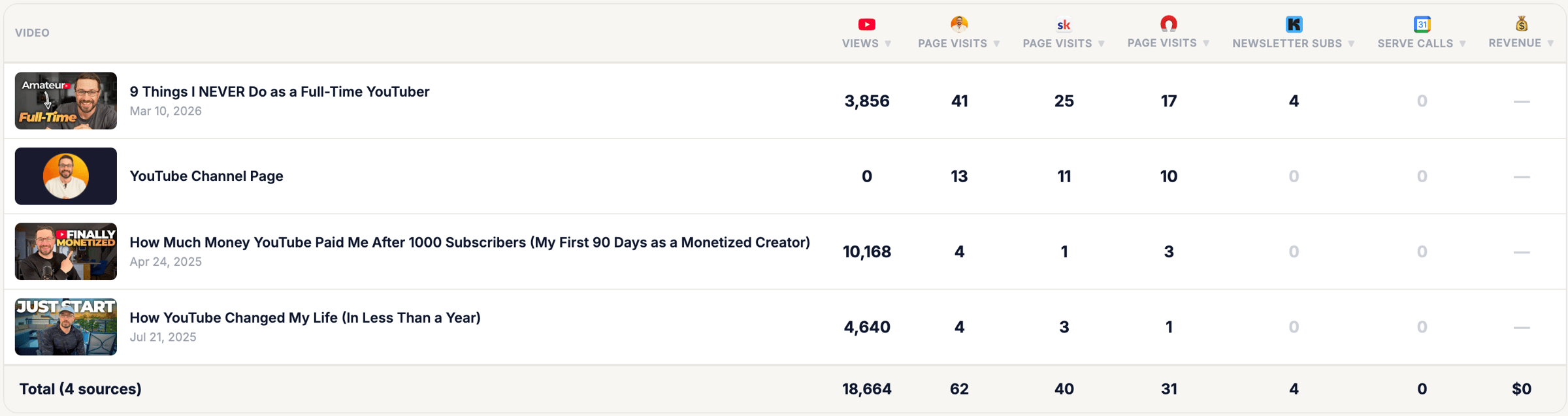Open 'How Much Money YouTube Paid Me' title
This screenshot has width=1568, height=416.
(469, 242)
